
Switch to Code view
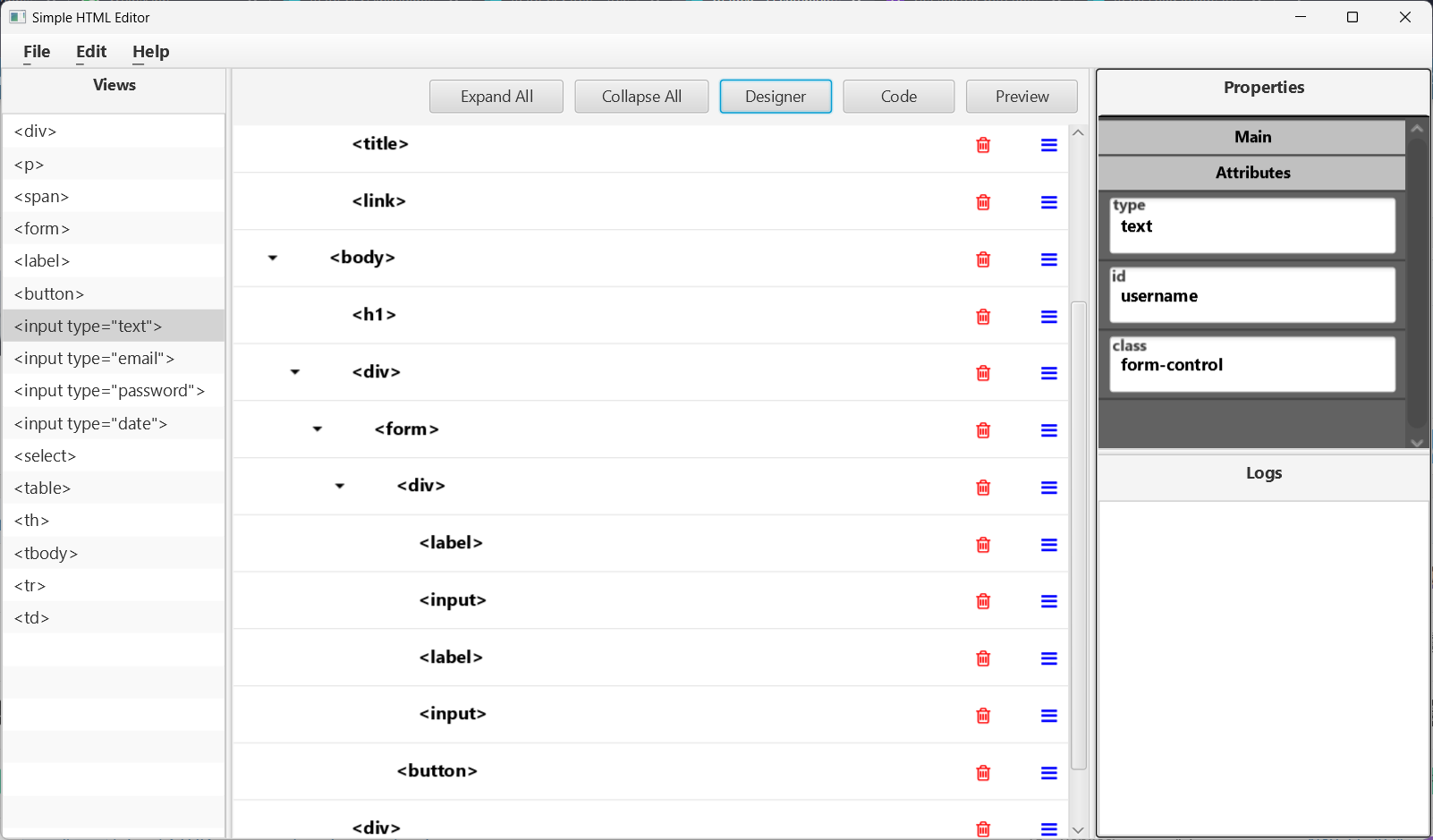[899, 97]
